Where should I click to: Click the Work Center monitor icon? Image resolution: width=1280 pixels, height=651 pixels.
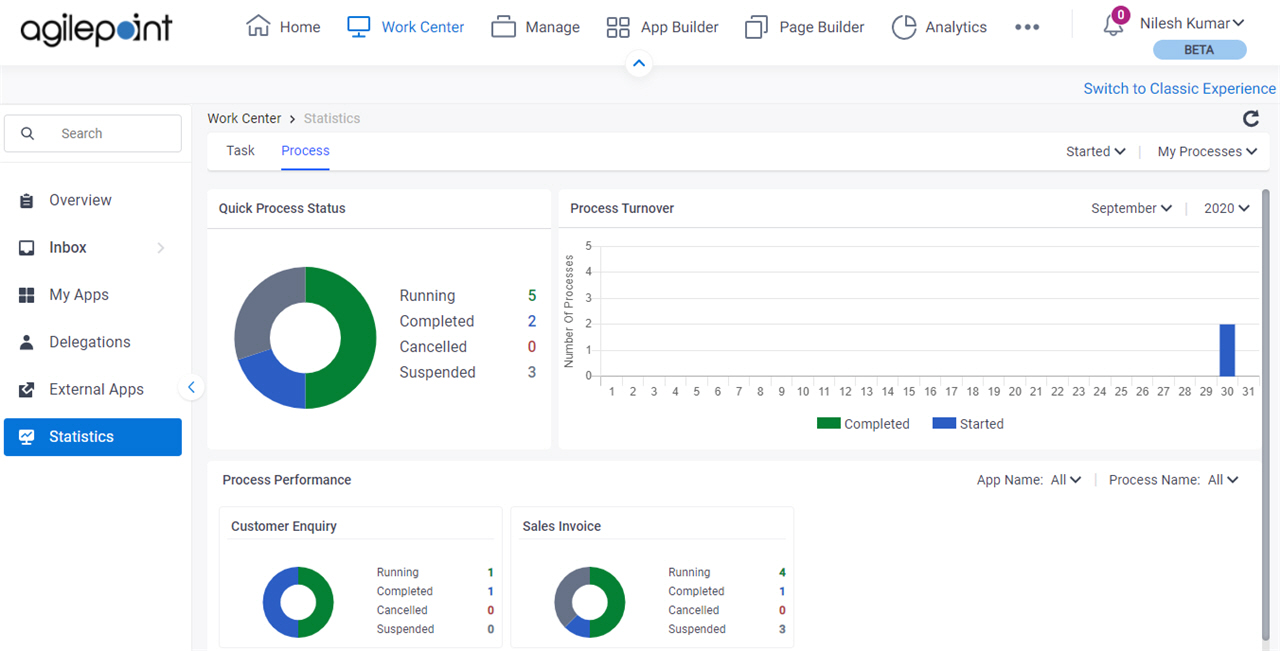(x=359, y=27)
